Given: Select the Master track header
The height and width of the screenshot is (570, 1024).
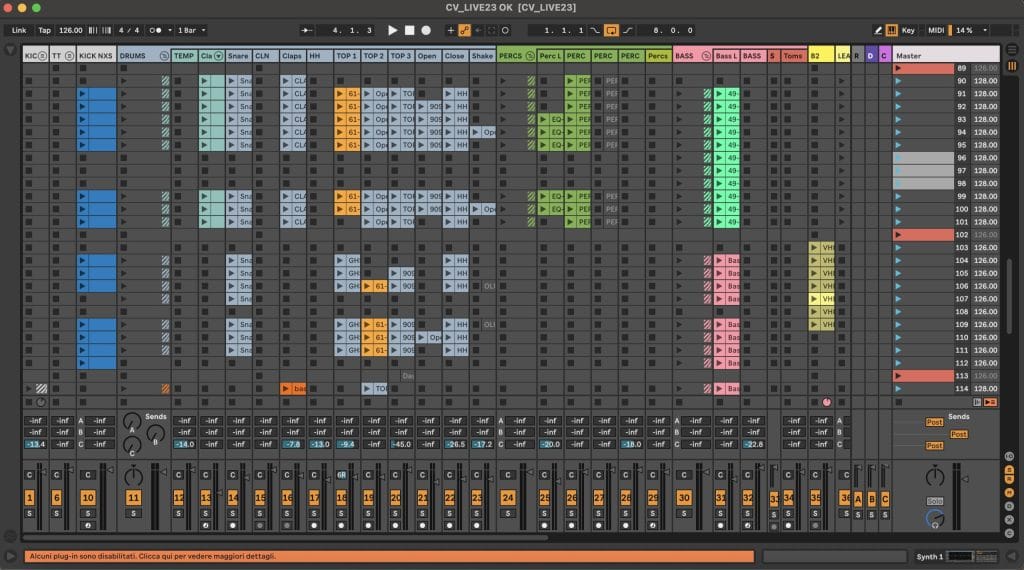Looking at the screenshot, I should tap(946, 56).
